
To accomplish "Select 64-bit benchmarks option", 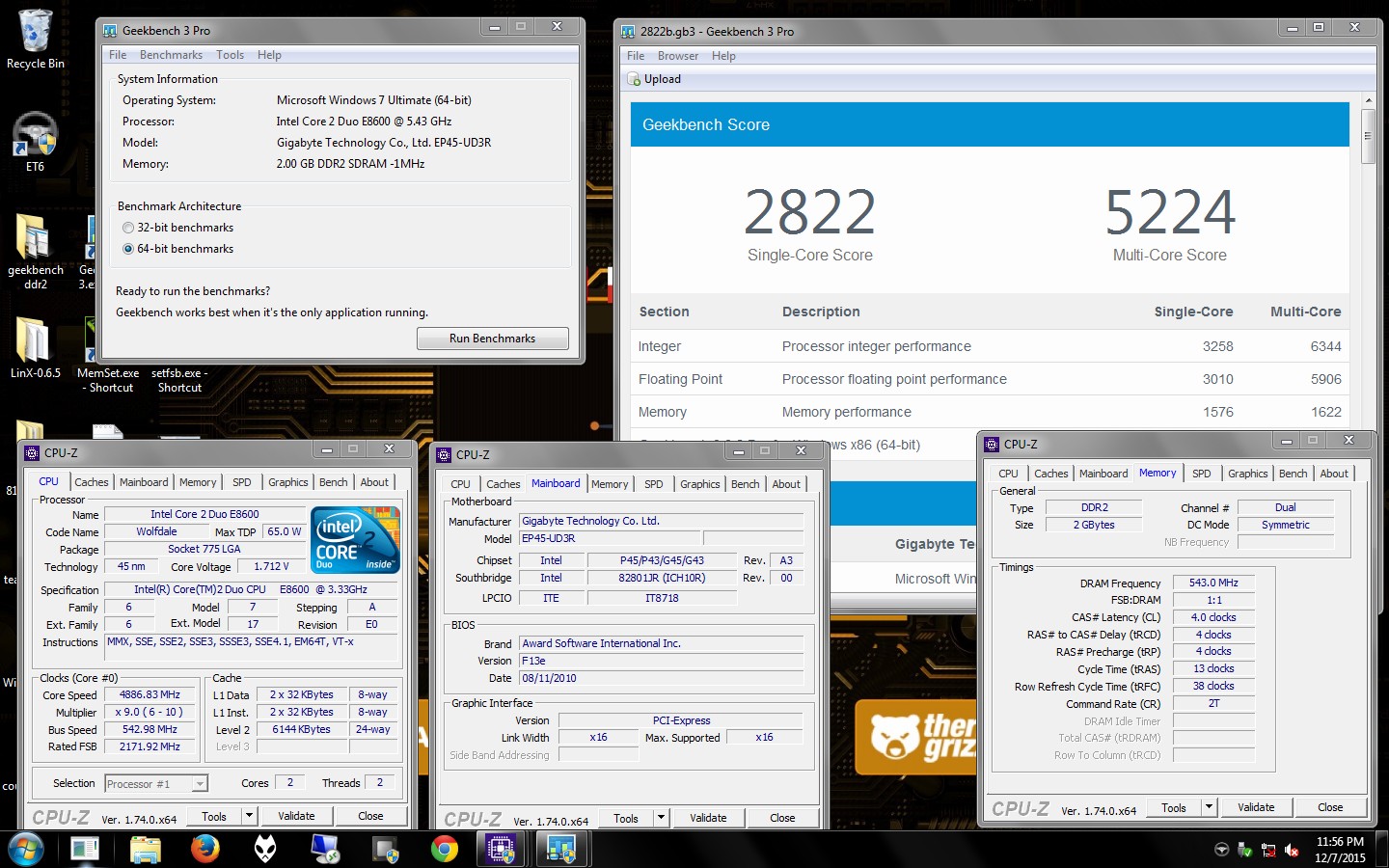I will point(128,249).
